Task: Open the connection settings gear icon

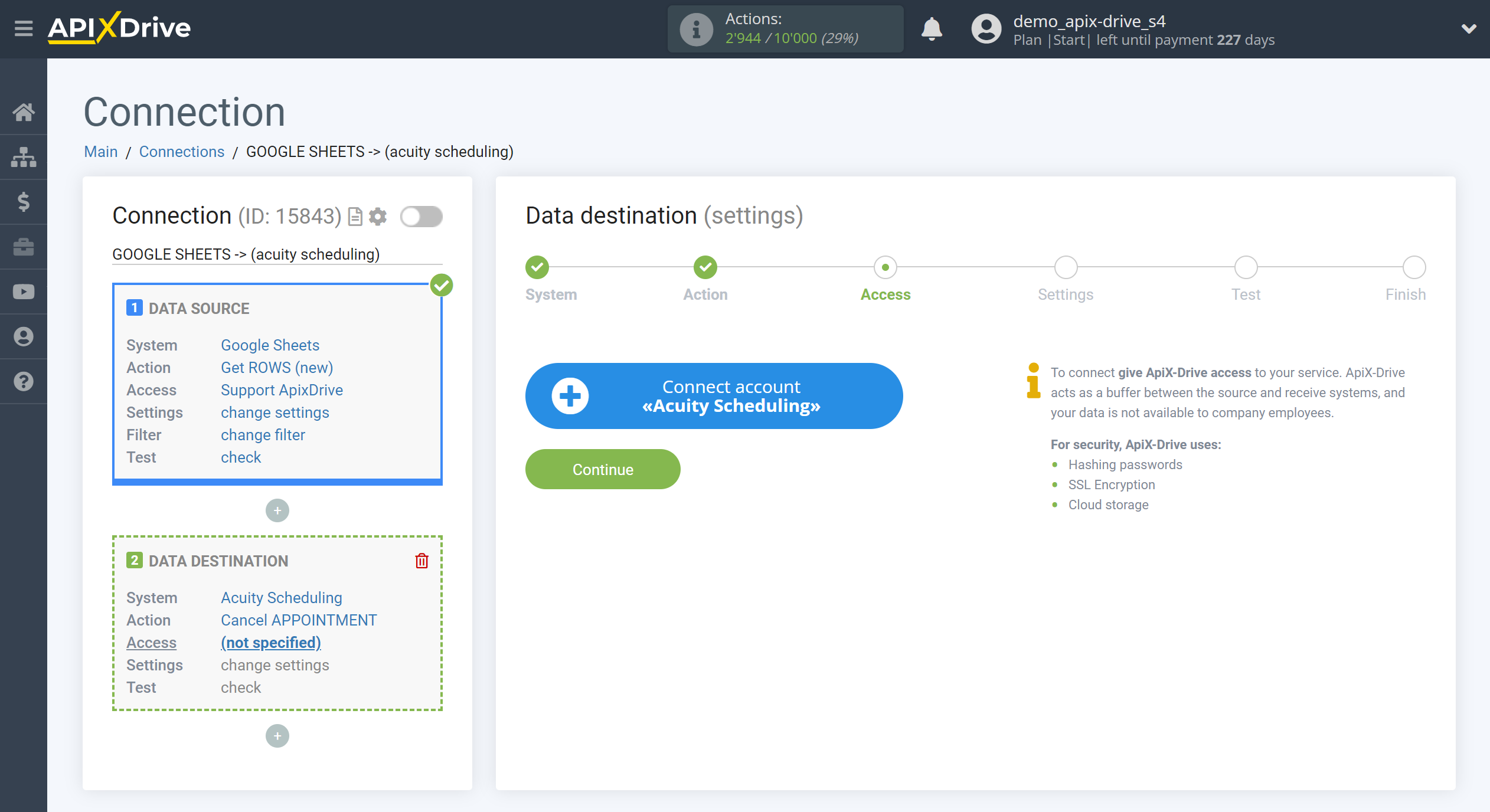Action: pyautogui.click(x=378, y=217)
